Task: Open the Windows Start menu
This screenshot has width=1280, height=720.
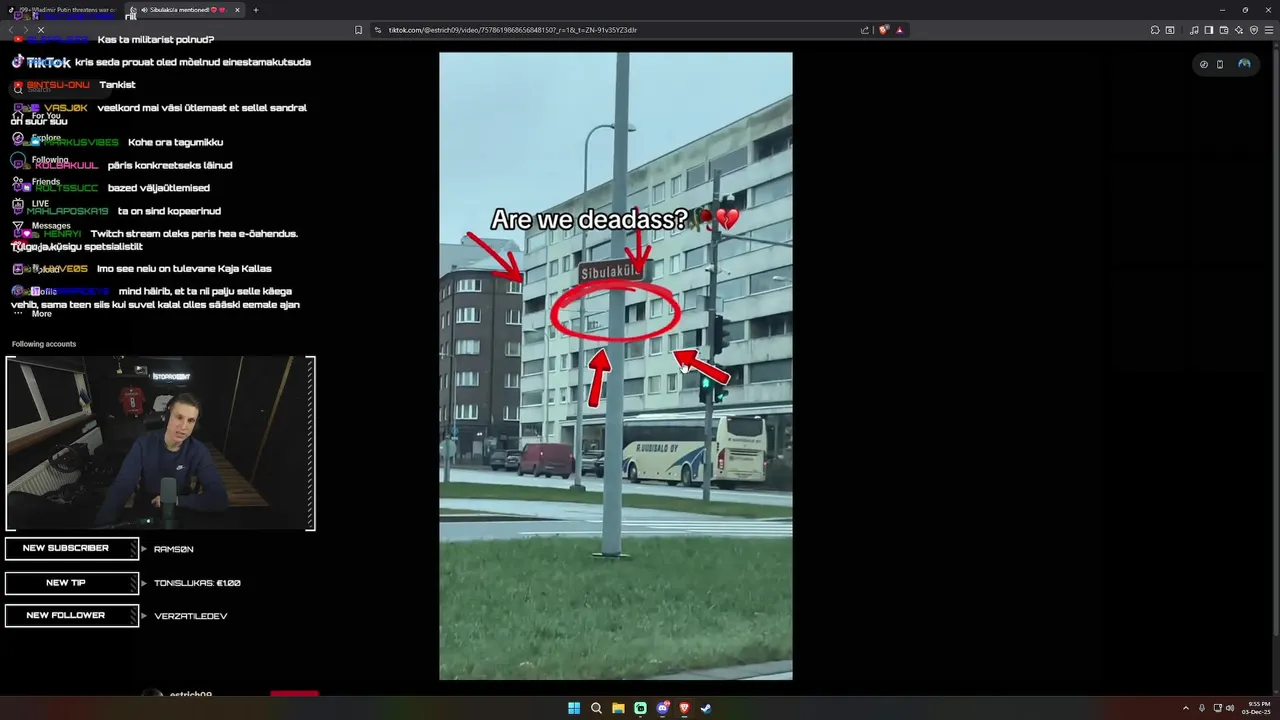Action: pos(574,708)
